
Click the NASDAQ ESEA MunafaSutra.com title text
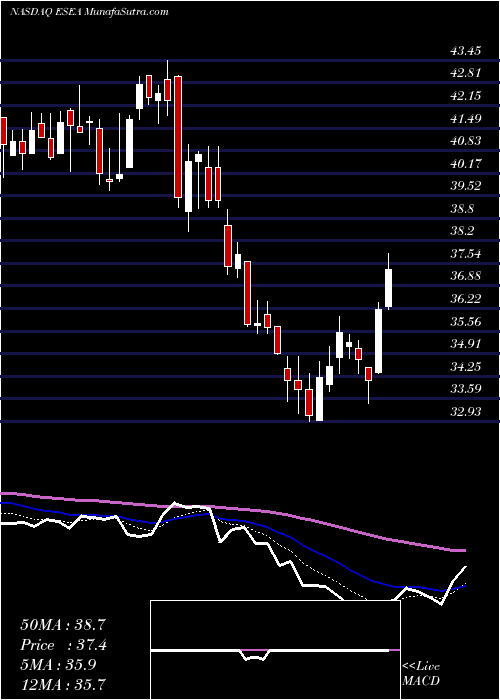click(89, 12)
